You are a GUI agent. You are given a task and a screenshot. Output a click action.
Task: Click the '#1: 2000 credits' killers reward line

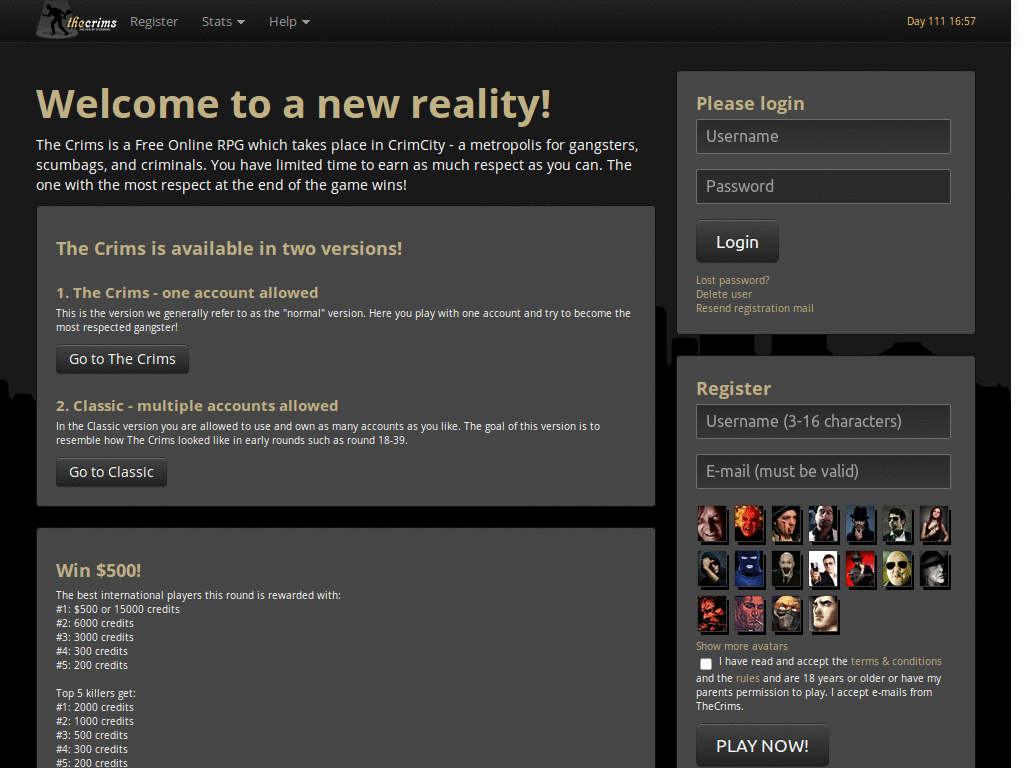click(x=95, y=707)
